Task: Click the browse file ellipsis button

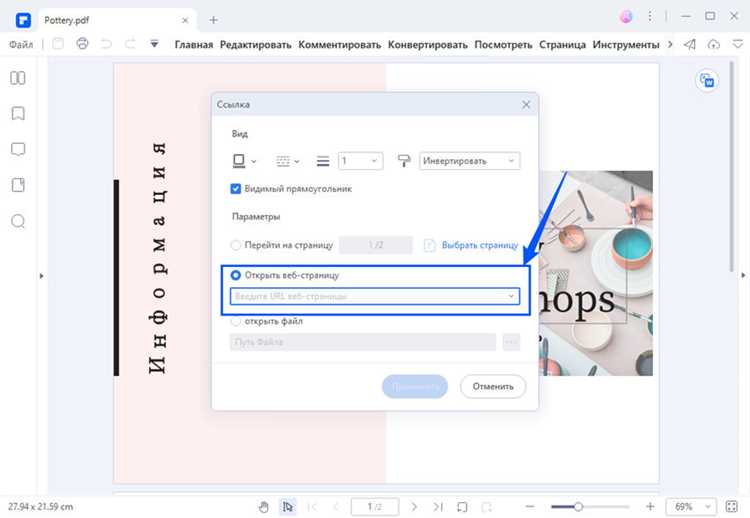Action: (511, 342)
